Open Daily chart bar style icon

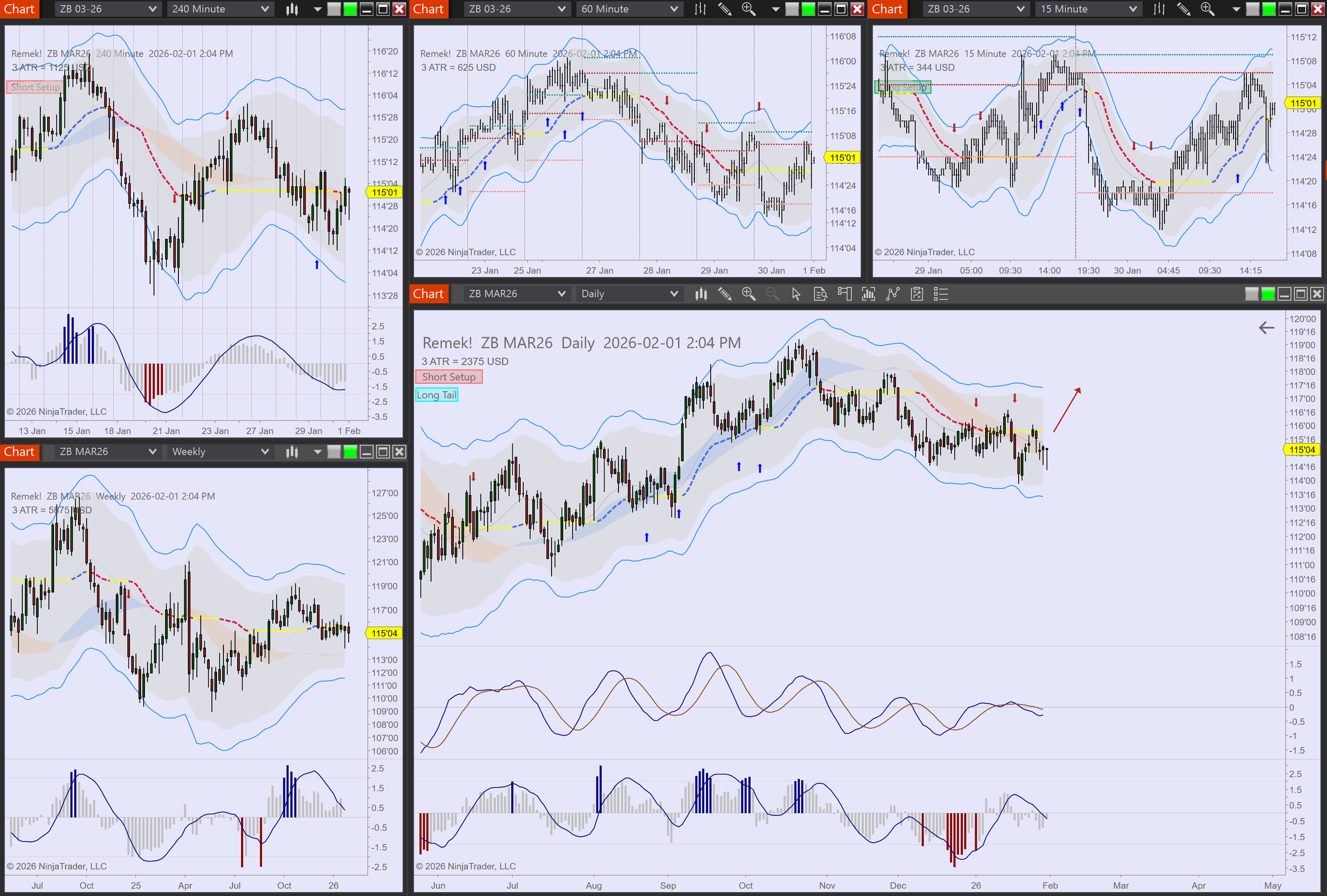[x=701, y=294]
